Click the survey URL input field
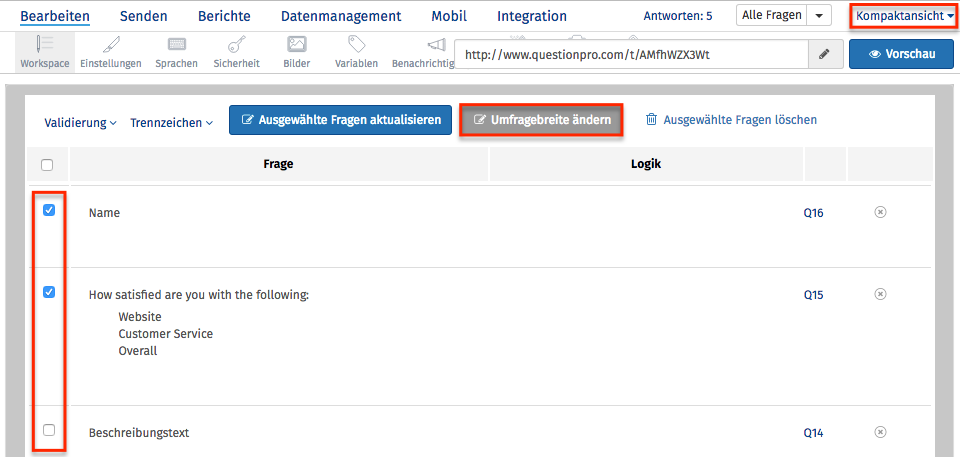The width and height of the screenshot is (960, 457). point(630,54)
